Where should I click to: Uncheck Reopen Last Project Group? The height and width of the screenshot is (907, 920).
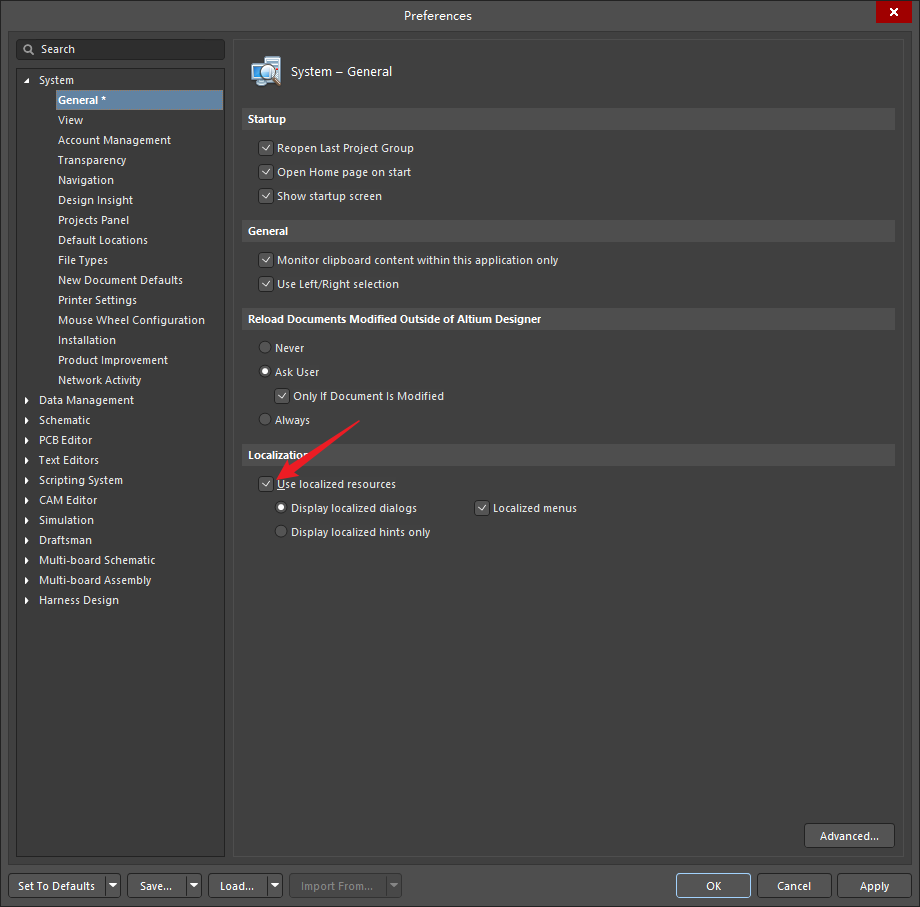pyautogui.click(x=266, y=148)
